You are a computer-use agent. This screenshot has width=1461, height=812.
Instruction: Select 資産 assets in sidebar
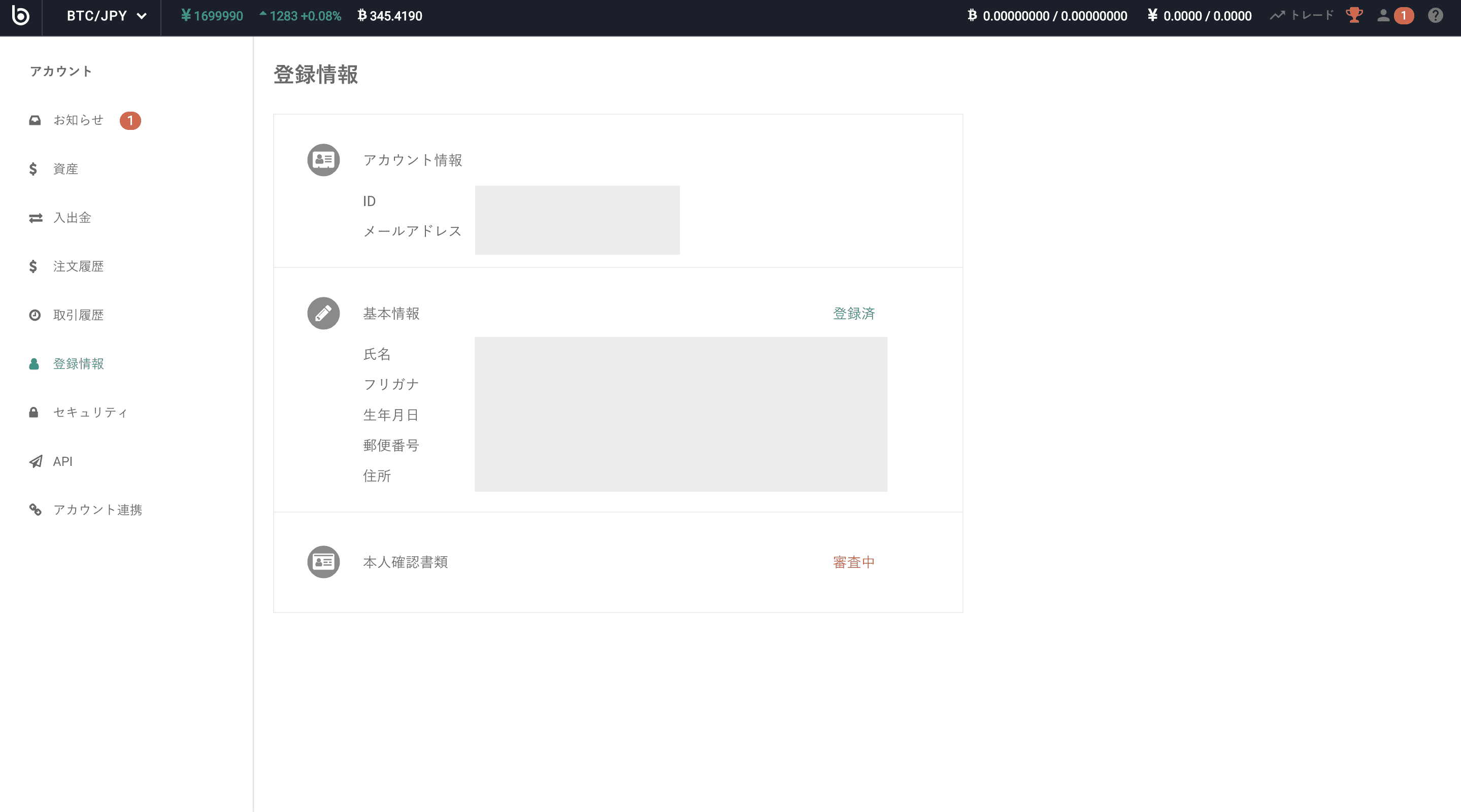tap(65, 169)
